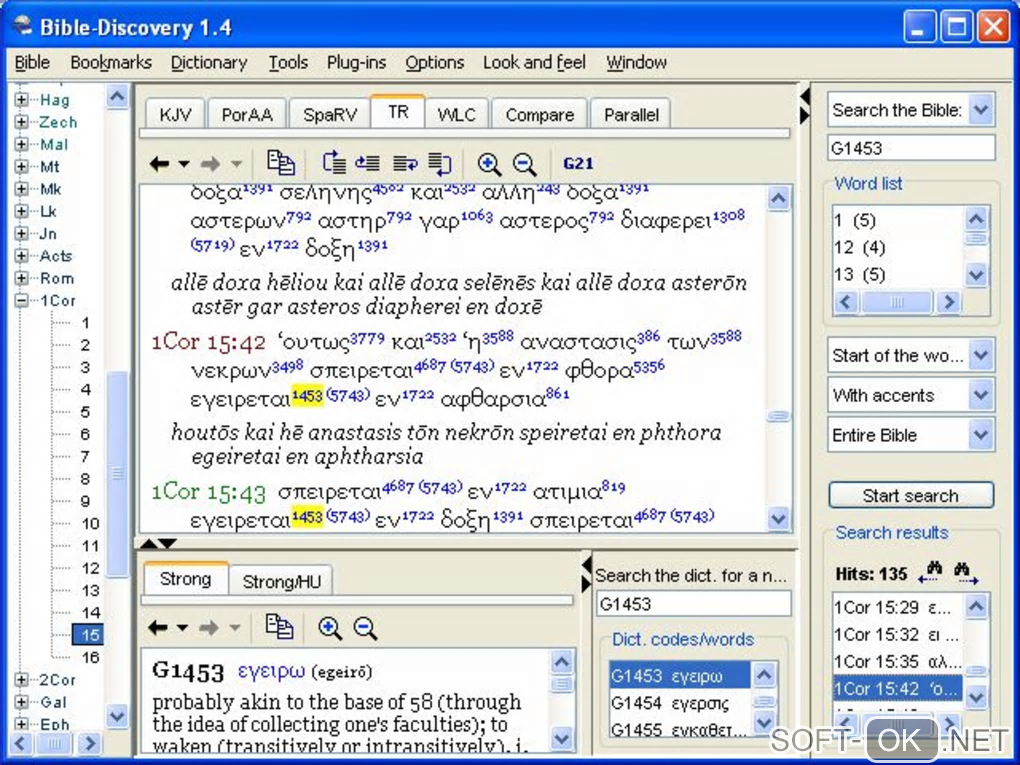This screenshot has height=765, width=1020.
Task: Open the Look and feel menu
Action: (534, 62)
